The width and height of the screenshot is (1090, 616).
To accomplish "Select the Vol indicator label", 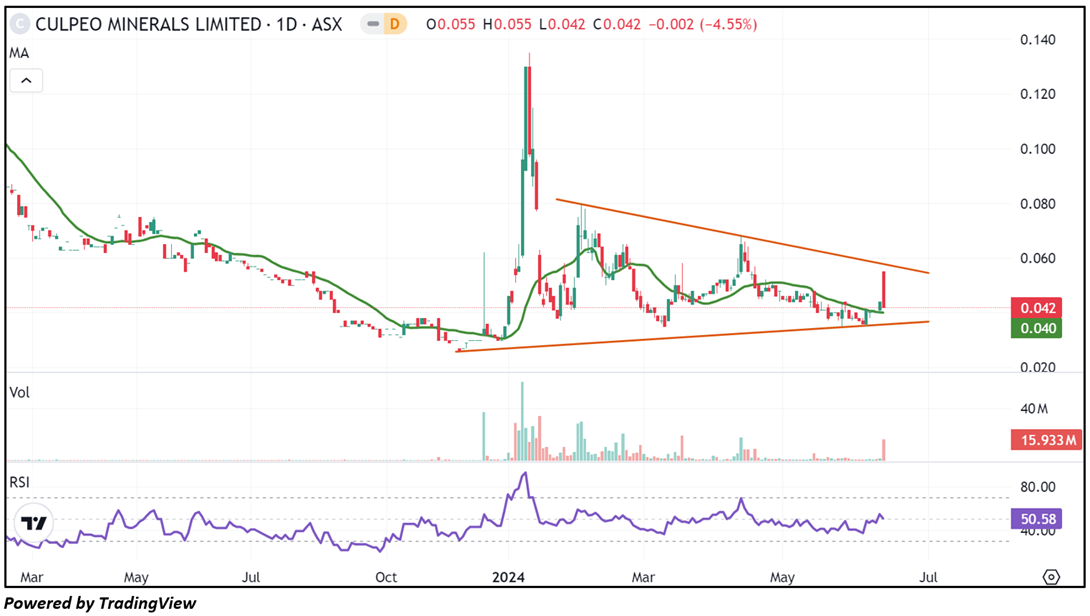I will [x=19, y=393].
